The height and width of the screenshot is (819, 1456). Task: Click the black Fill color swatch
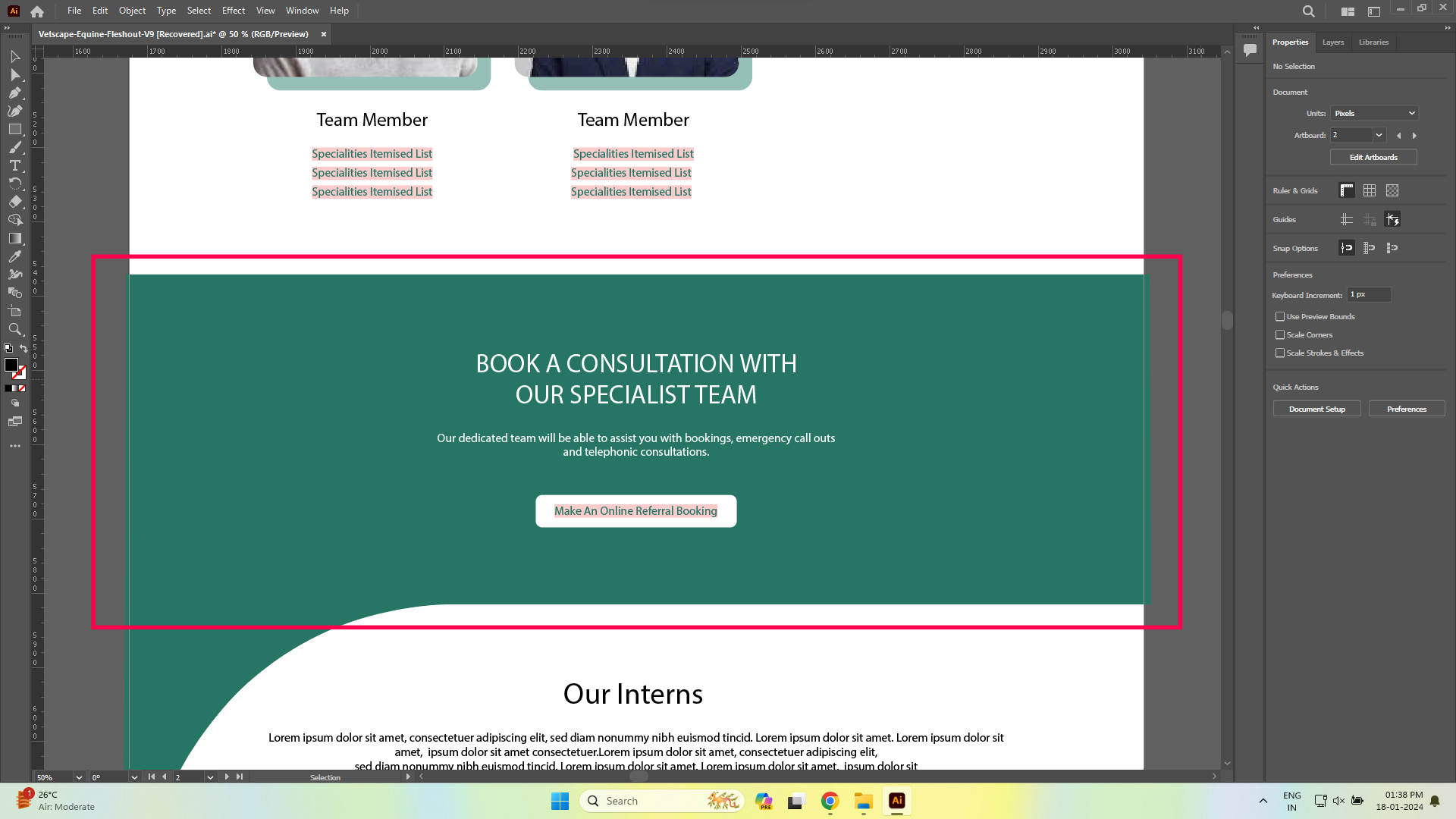[11, 365]
